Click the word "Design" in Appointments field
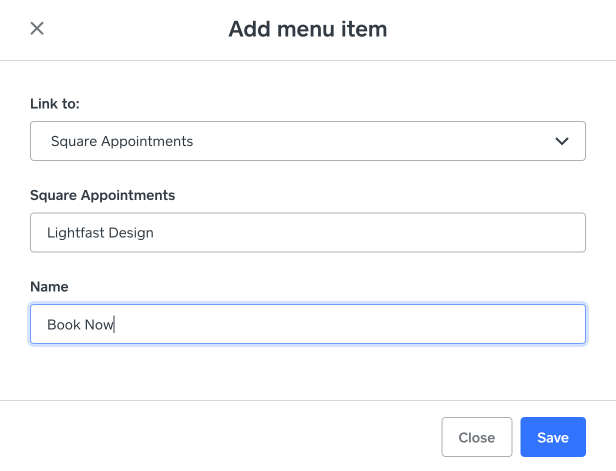Image resolution: width=616 pixels, height=471 pixels. point(129,233)
